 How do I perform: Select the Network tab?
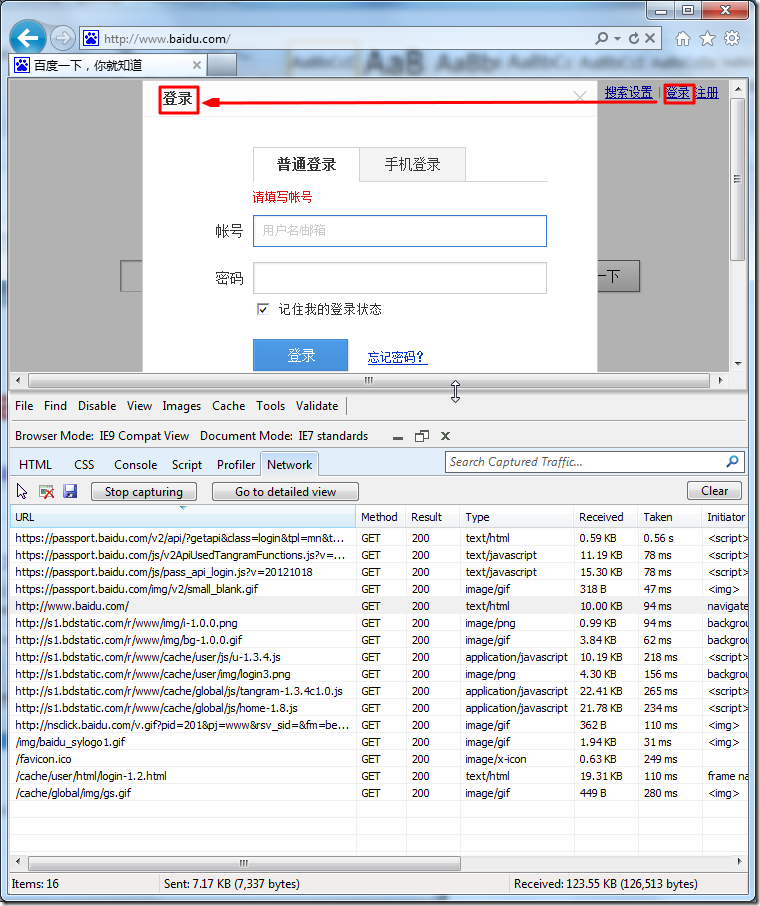[290, 465]
